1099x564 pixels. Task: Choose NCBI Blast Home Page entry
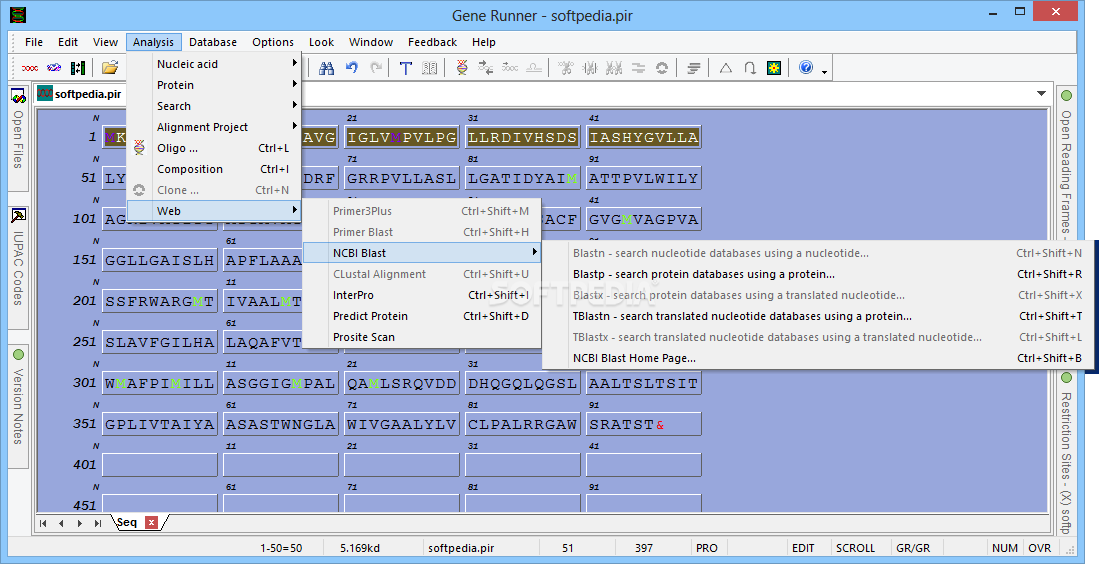[x=634, y=358]
